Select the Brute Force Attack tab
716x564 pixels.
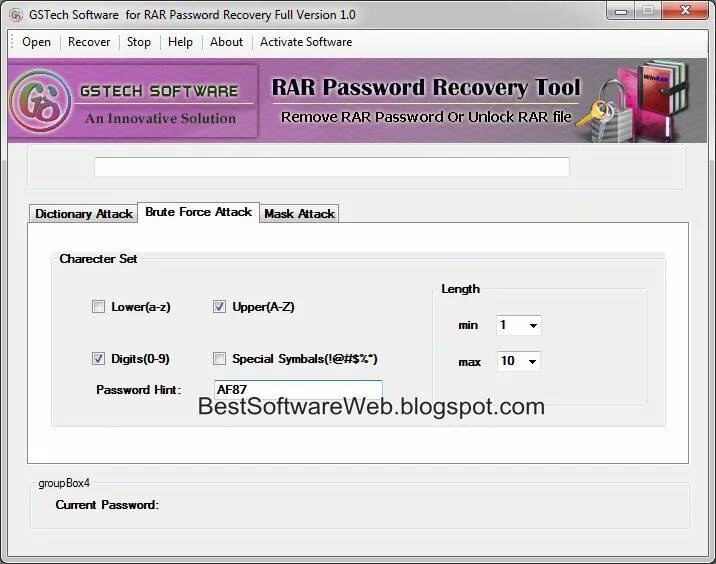click(199, 212)
